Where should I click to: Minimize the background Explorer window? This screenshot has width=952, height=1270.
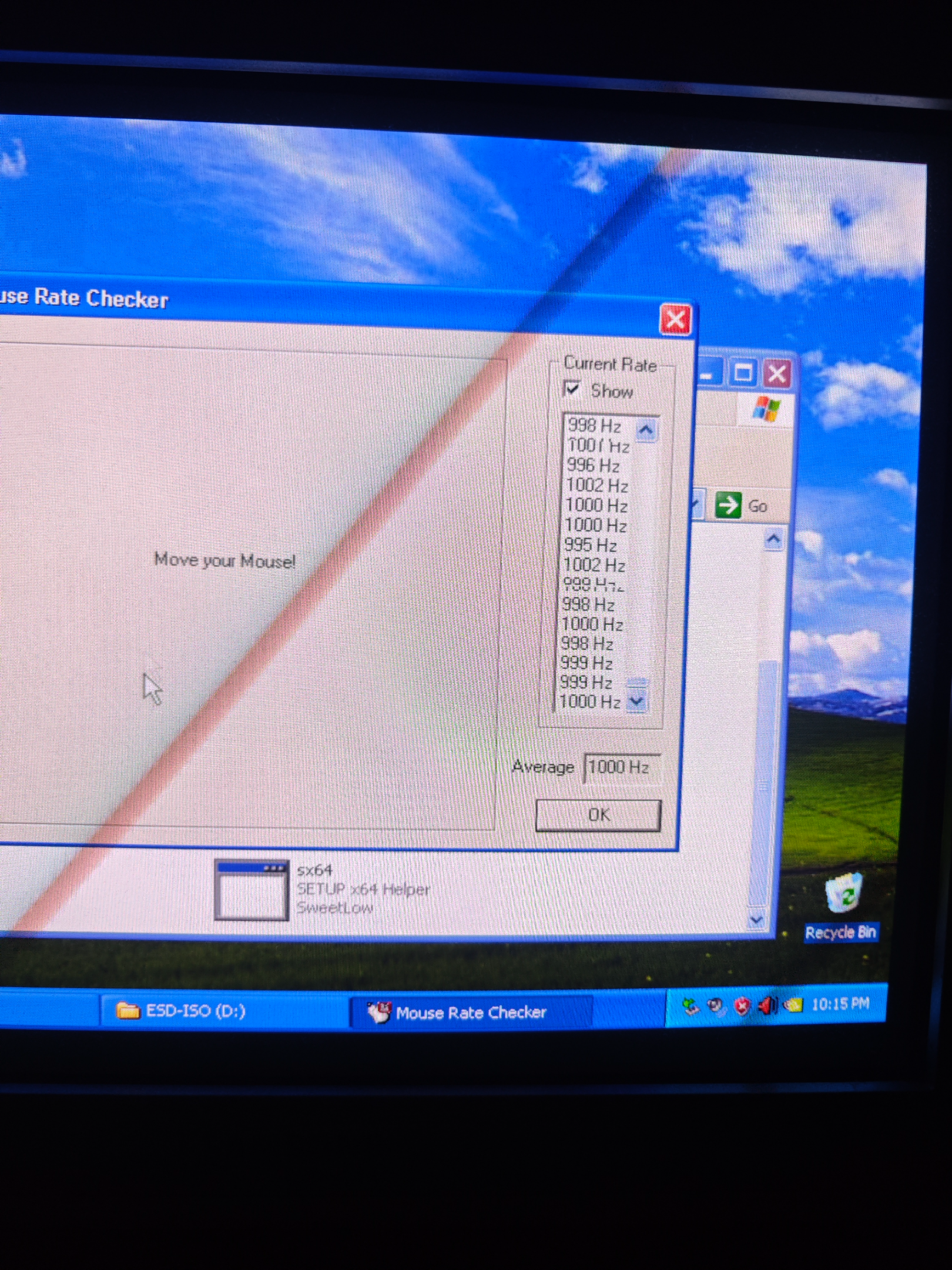click(x=709, y=372)
